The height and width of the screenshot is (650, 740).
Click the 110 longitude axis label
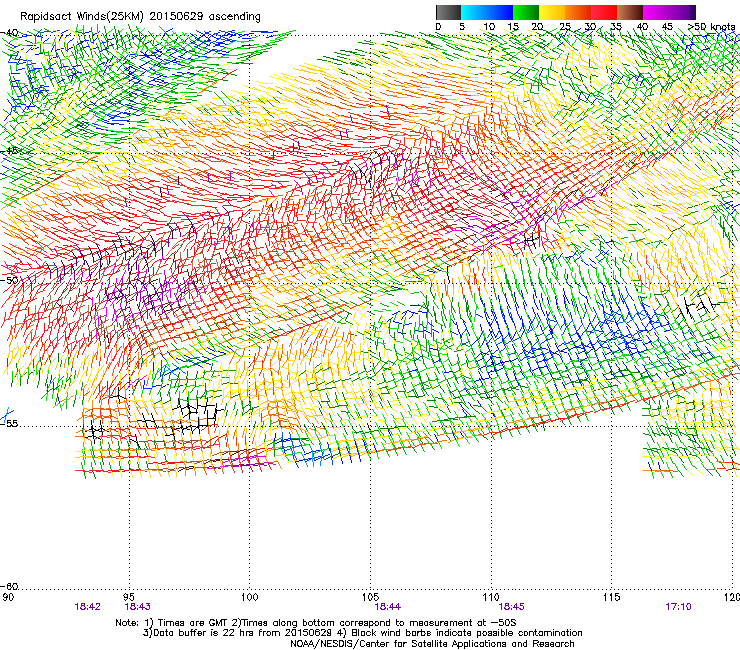click(491, 597)
